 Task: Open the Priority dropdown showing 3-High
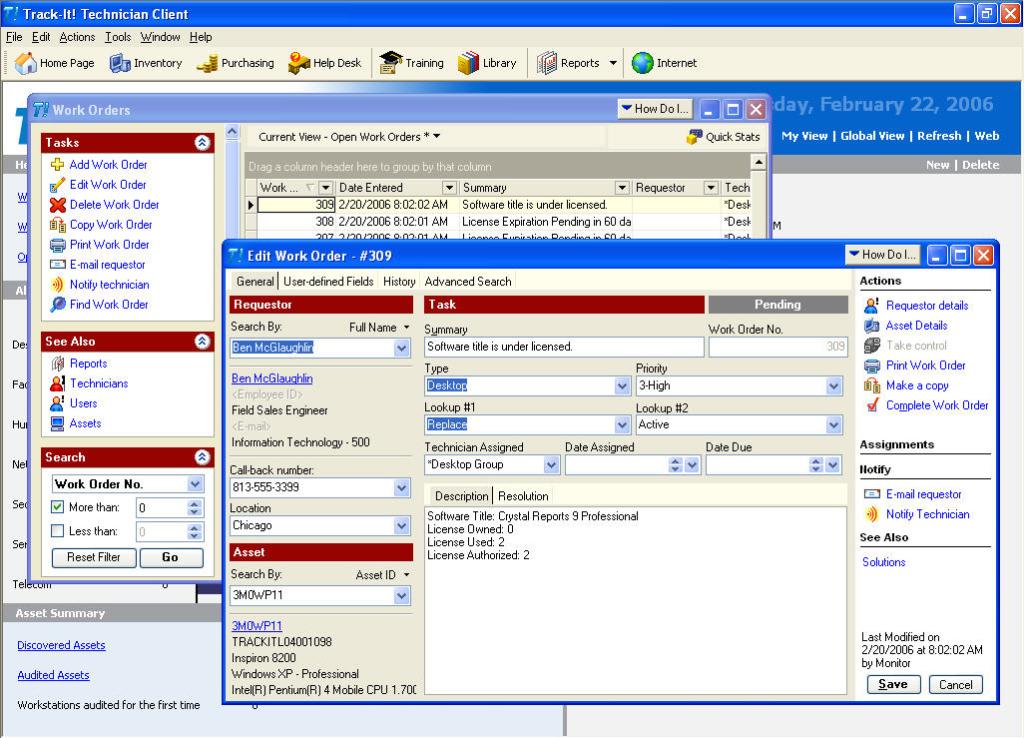click(x=833, y=386)
